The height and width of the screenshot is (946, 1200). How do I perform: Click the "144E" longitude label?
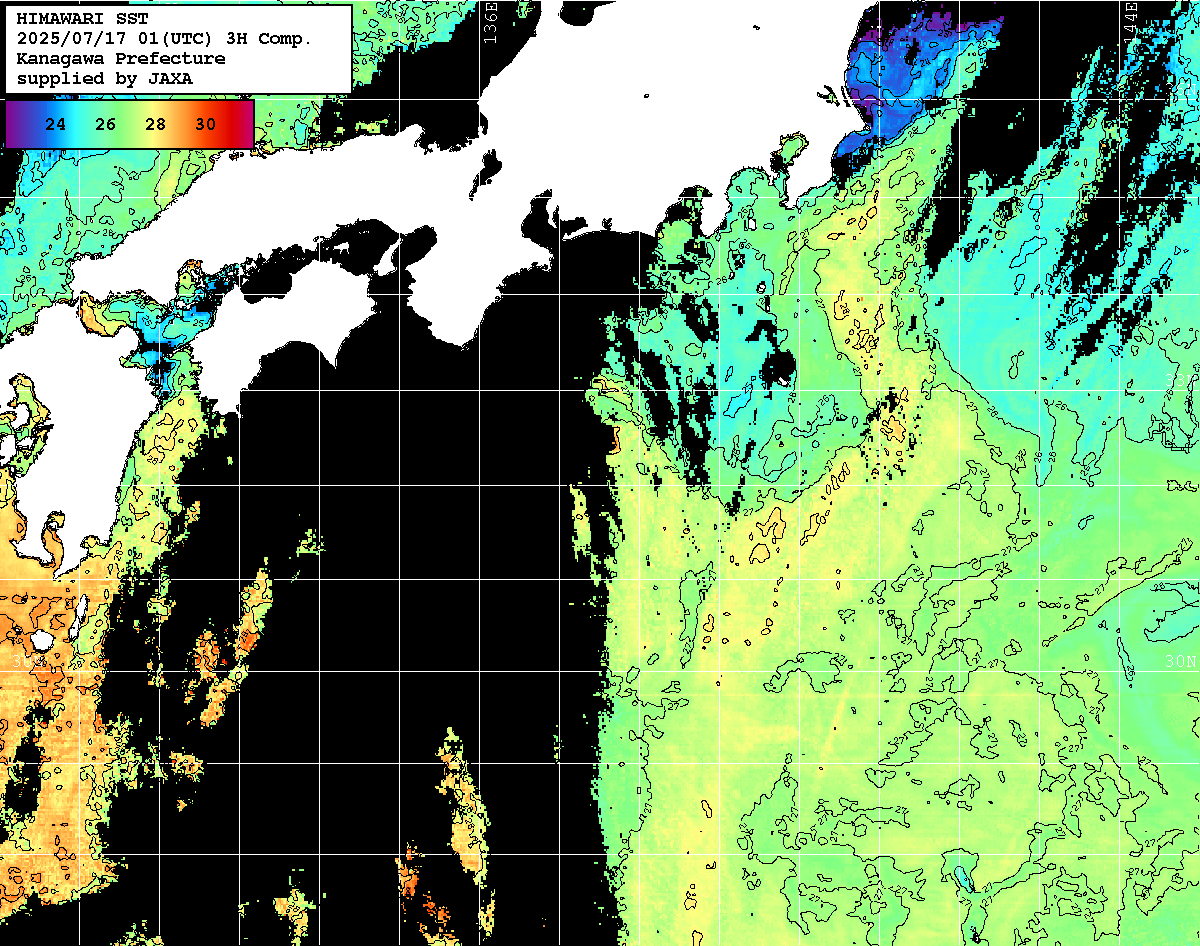(1130, 22)
